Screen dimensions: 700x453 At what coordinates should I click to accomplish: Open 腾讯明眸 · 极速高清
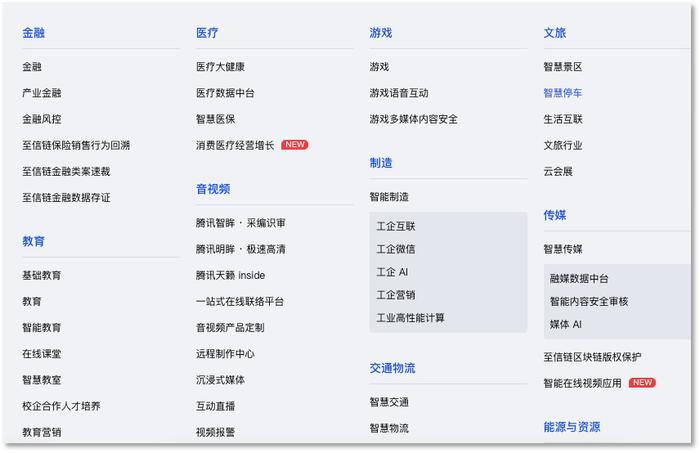(240, 249)
